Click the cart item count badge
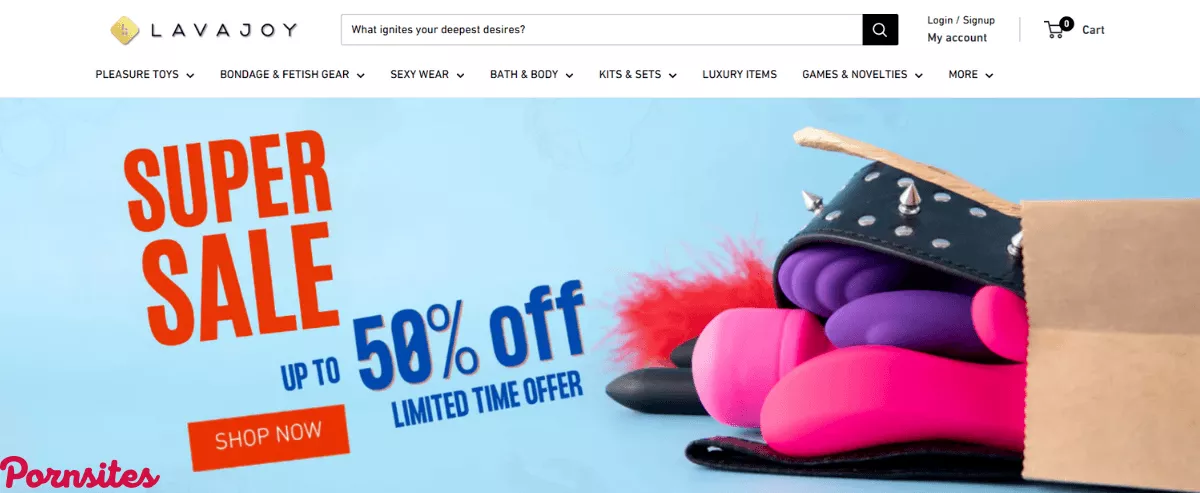 tap(1066, 23)
